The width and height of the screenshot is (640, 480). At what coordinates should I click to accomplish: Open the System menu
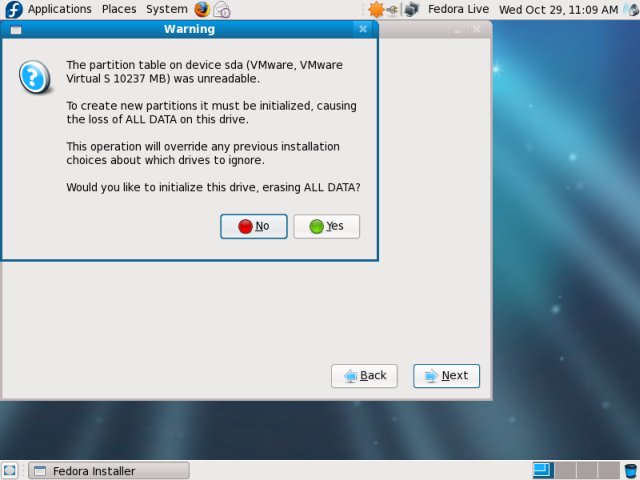tap(167, 9)
